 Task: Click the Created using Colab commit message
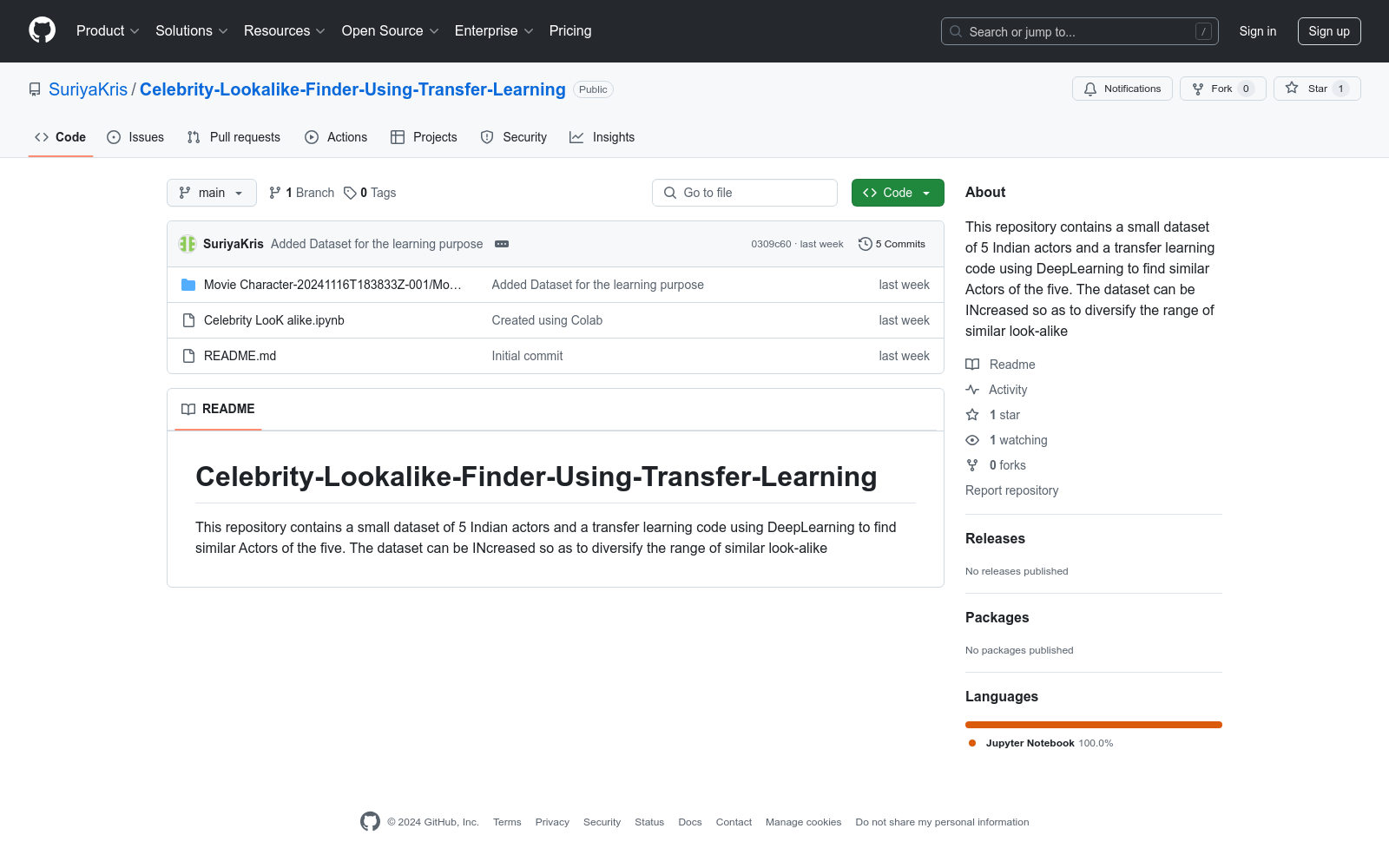pyautogui.click(x=547, y=320)
